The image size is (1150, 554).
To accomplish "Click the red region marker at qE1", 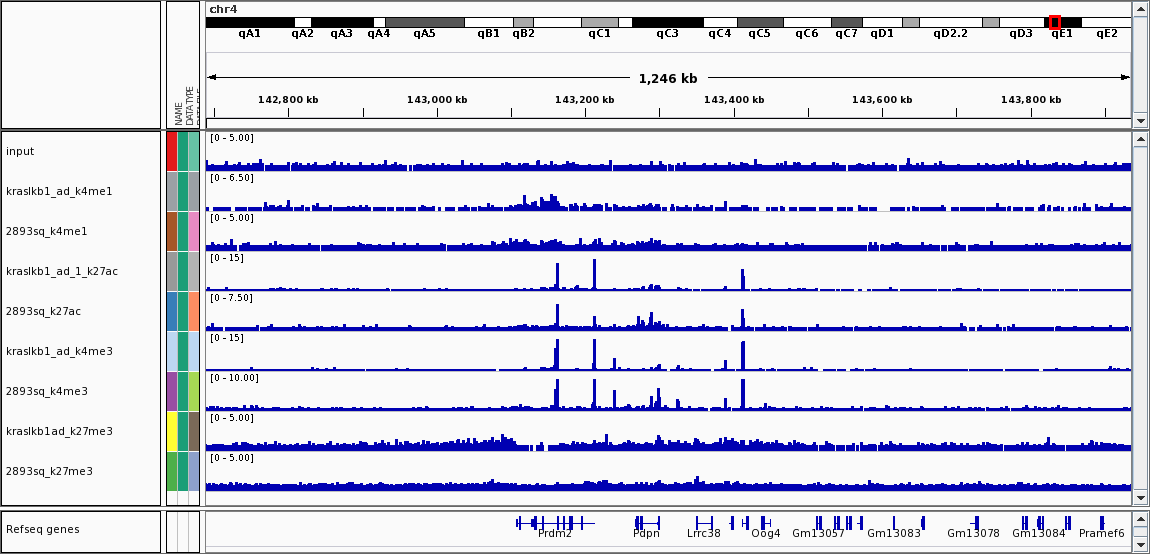I will 1055,22.
